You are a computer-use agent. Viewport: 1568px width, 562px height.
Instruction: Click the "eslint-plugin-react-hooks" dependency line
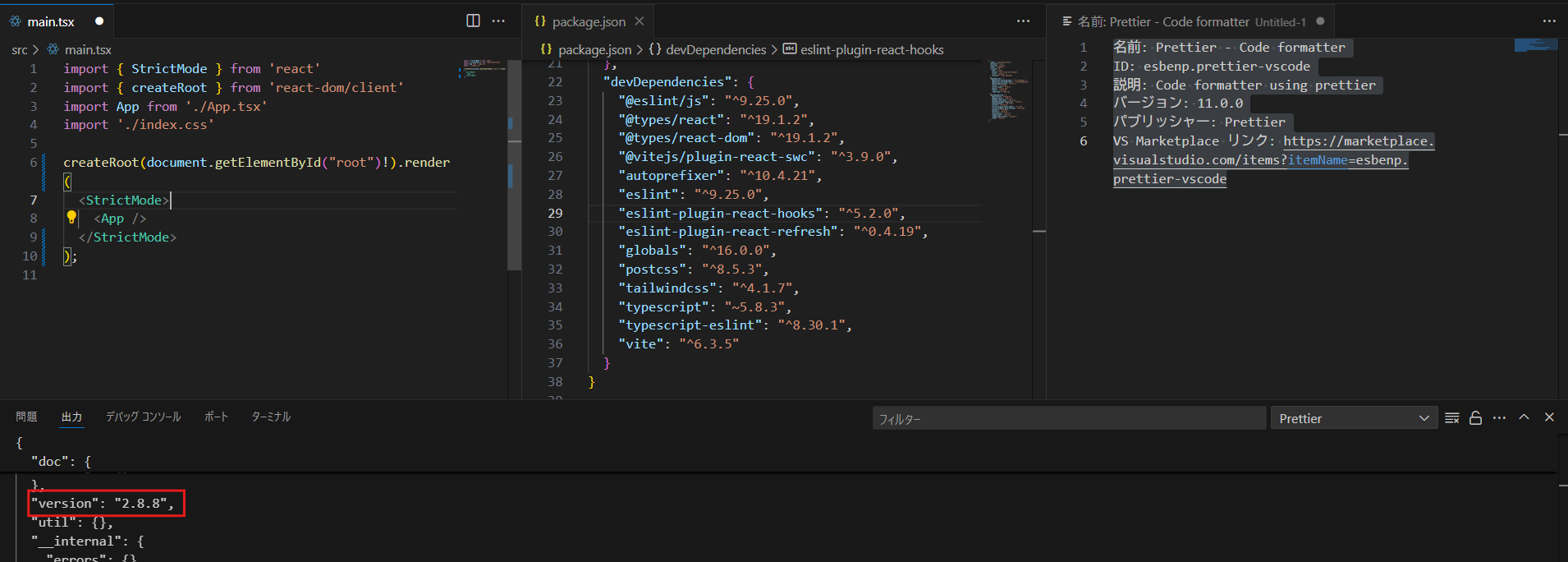point(762,213)
